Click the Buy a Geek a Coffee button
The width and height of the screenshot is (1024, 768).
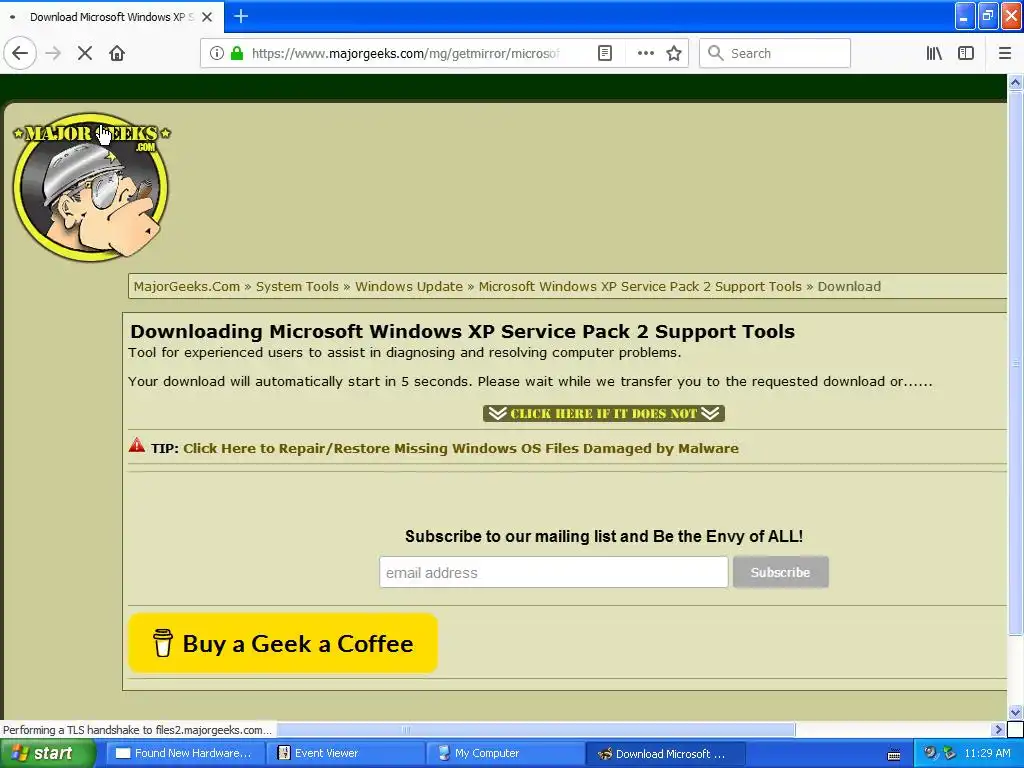click(x=283, y=643)
